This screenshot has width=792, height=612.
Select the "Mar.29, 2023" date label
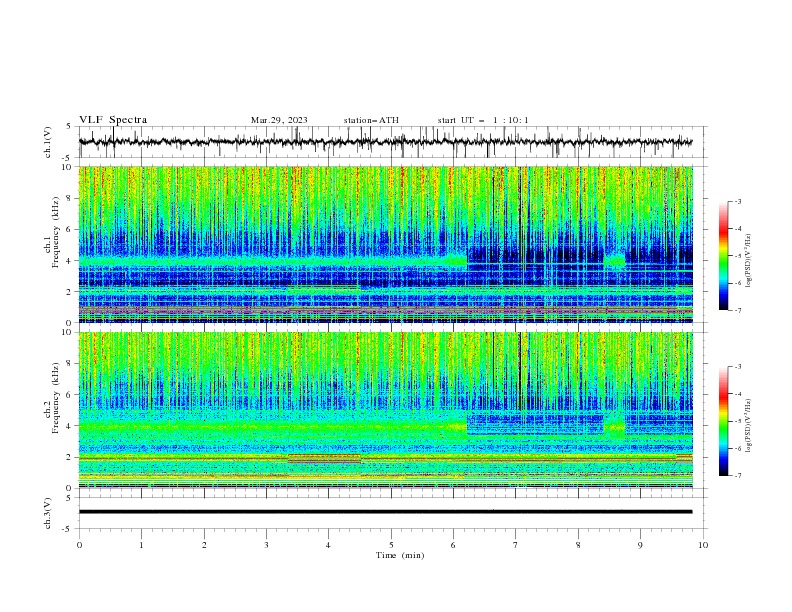coord(279,120)
